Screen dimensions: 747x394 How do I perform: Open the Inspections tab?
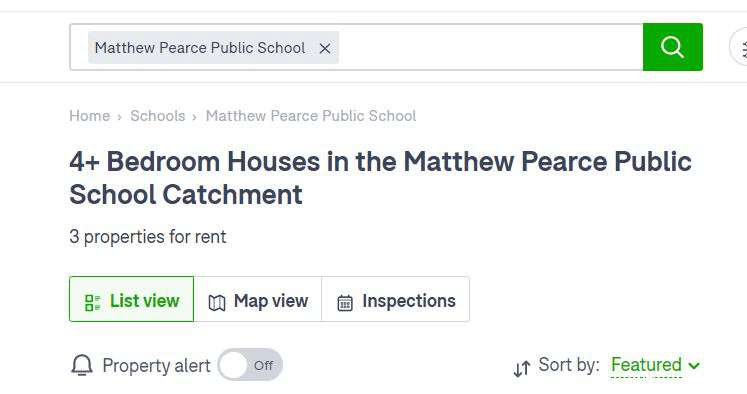pos(395,299)
